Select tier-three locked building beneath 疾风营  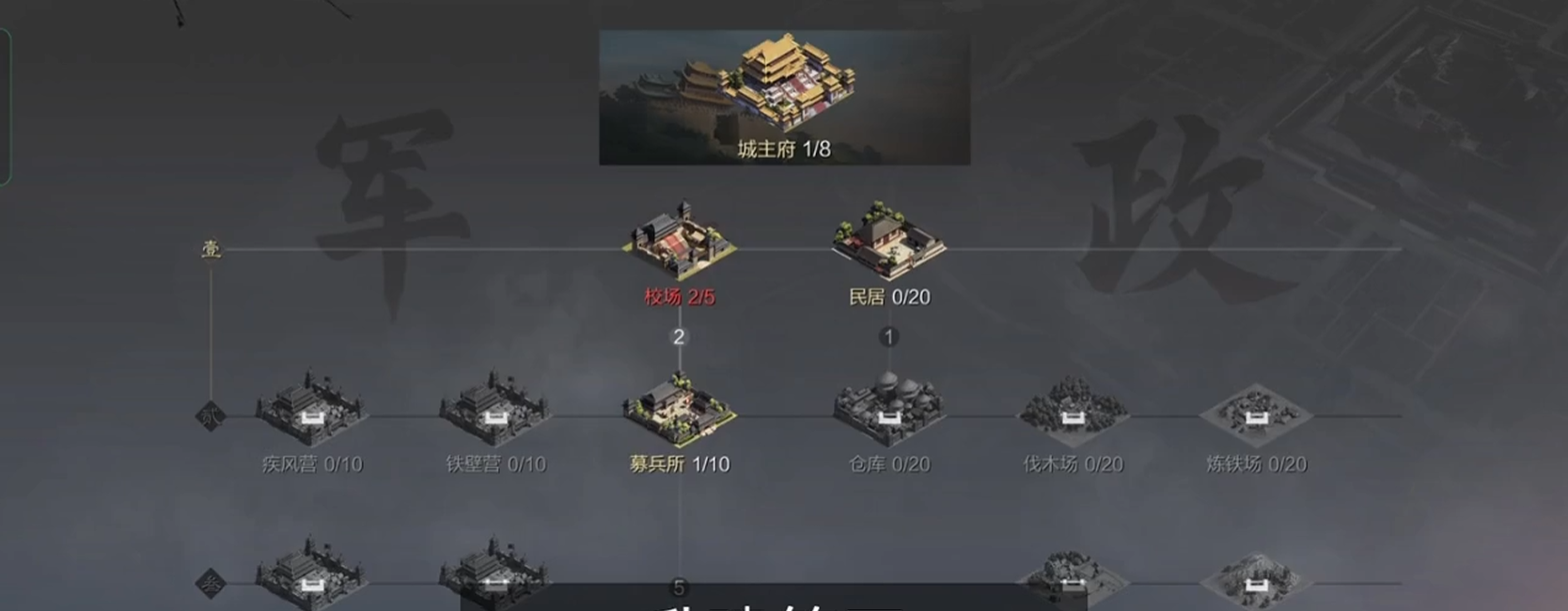[311, 573]
